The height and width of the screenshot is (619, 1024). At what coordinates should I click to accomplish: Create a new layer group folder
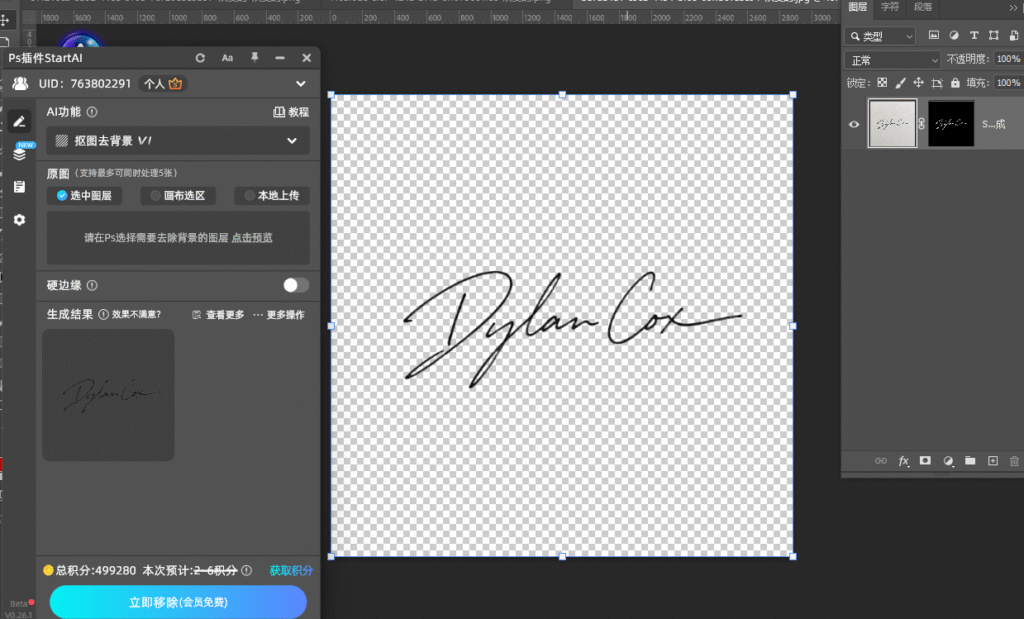tap(970, 460)
